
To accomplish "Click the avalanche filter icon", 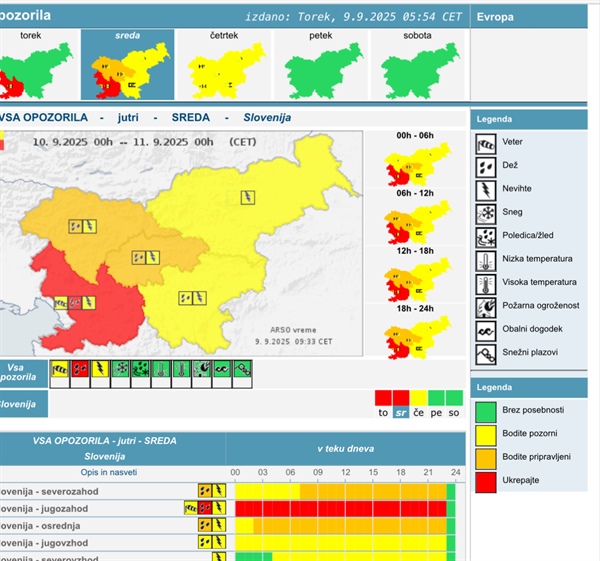I will tap(242, 369).
